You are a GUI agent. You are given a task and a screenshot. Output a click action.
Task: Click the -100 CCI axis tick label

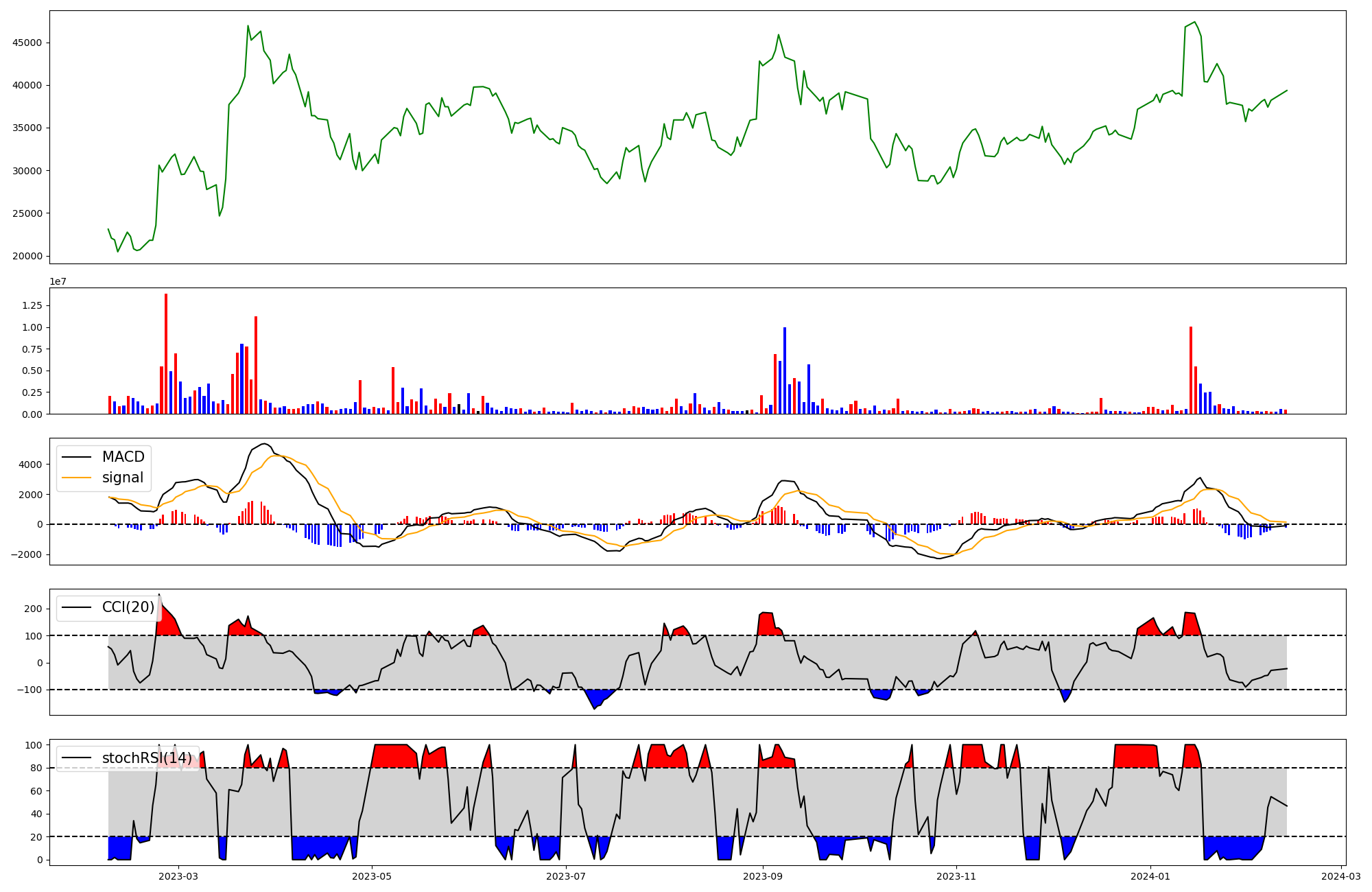click(x=30, y=690)
